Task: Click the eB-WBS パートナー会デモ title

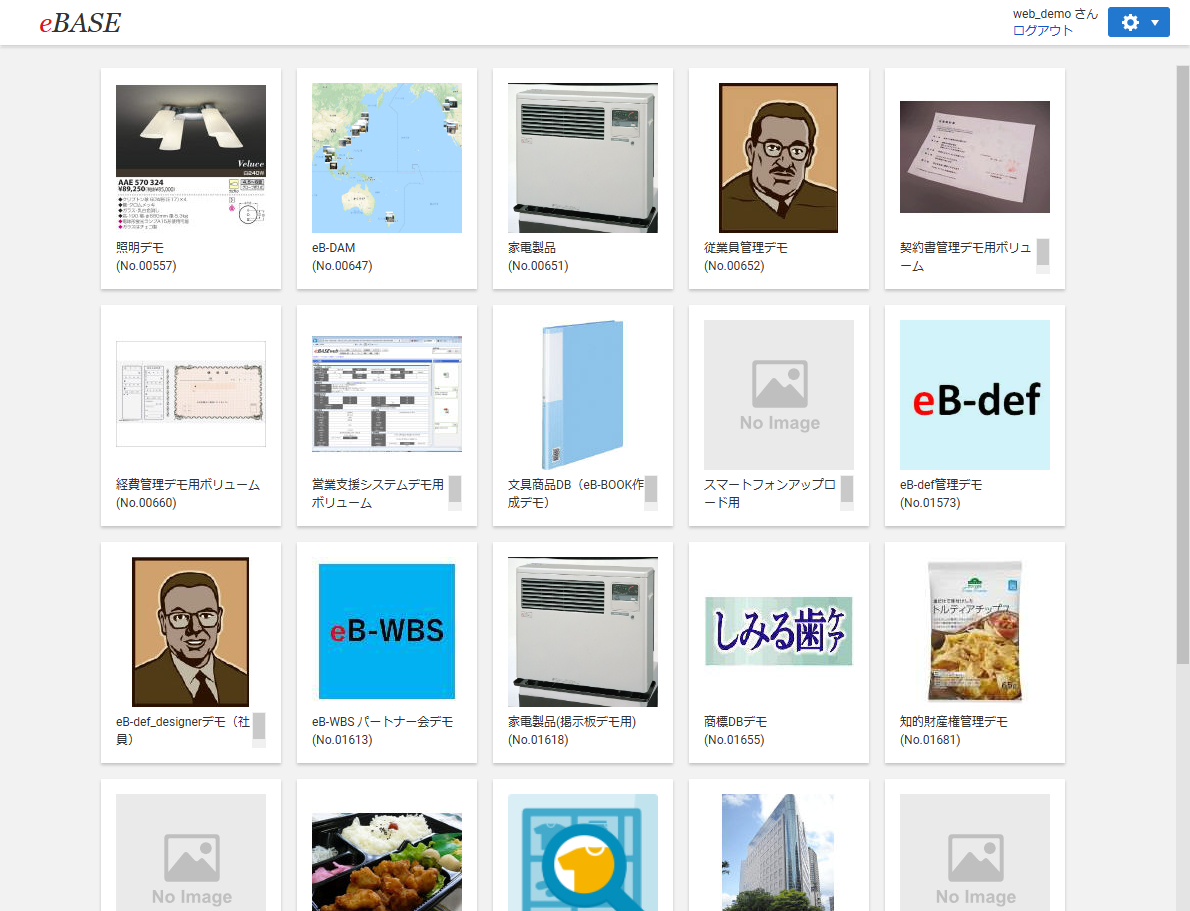Action: 382,721
